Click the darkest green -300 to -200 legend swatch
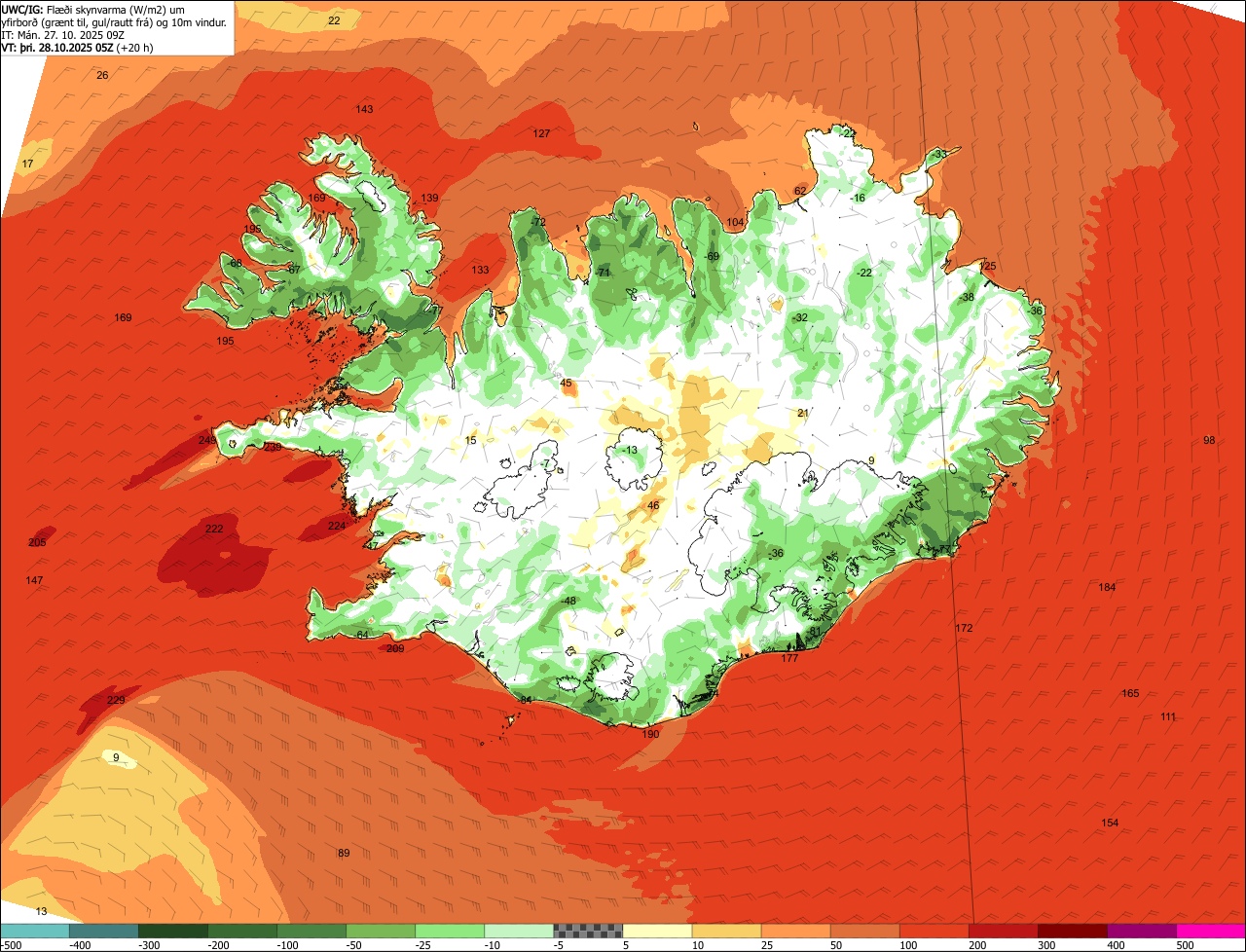 (x=173, y=931)
